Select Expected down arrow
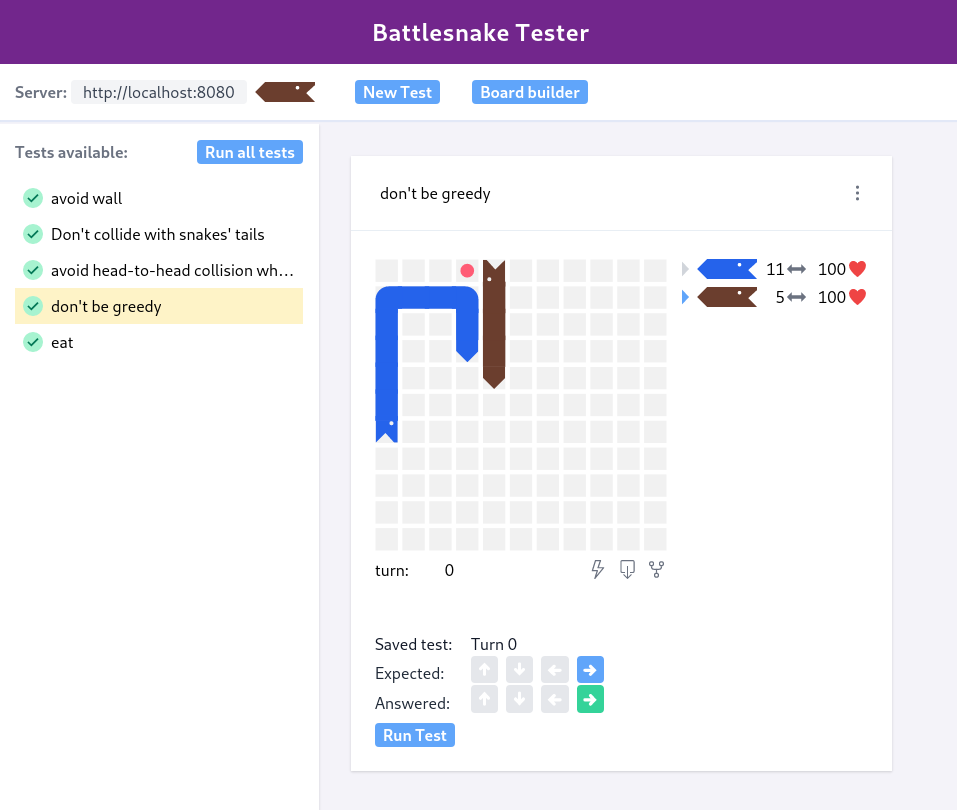The width and height of the screenshot is (957, 810). [519, 670]
